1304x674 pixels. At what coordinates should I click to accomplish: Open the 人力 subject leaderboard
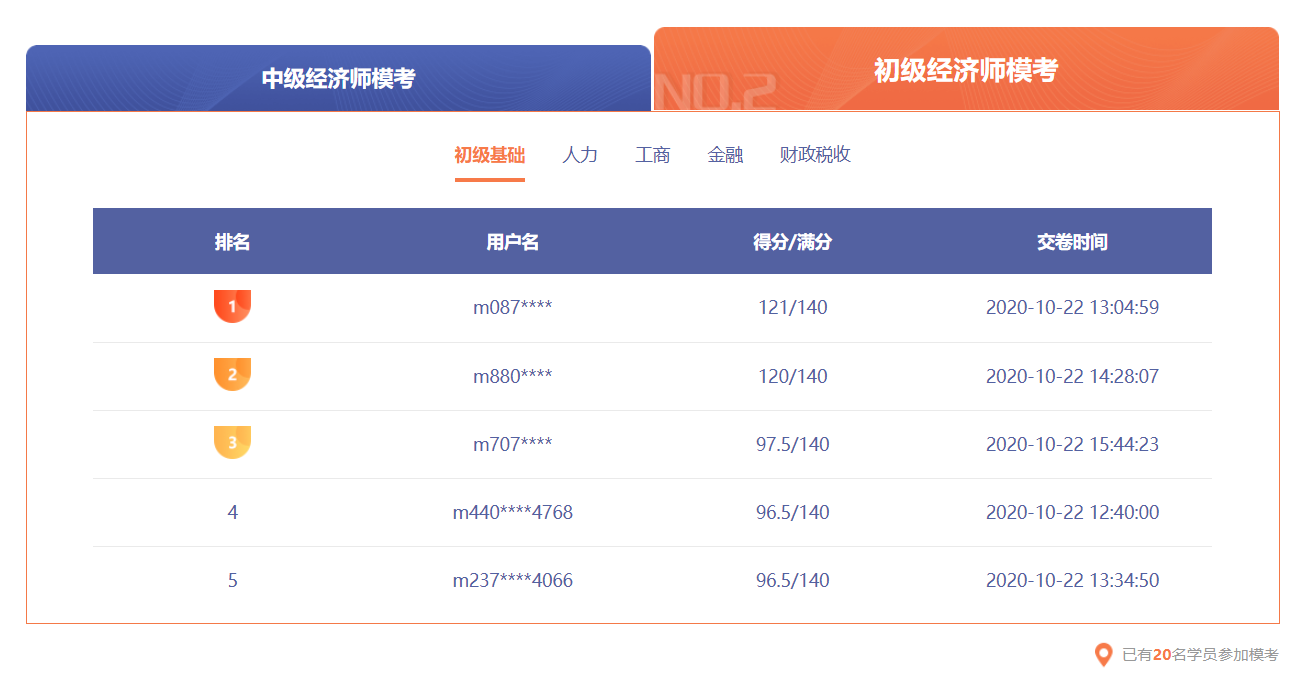coord(581,155)
